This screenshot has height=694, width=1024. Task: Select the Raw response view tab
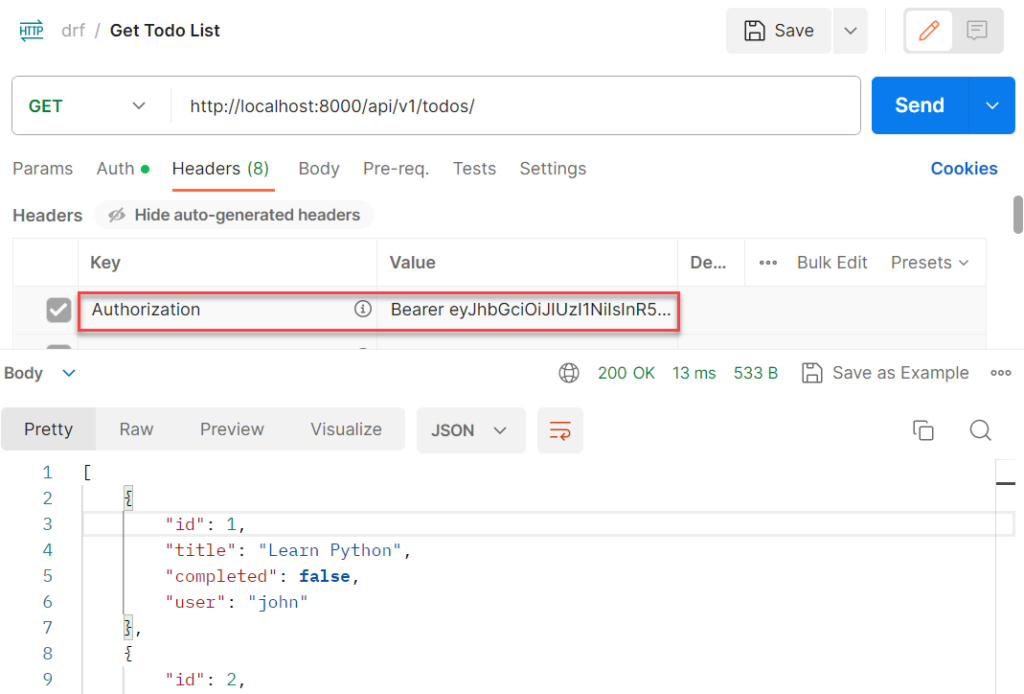[136, 429]
